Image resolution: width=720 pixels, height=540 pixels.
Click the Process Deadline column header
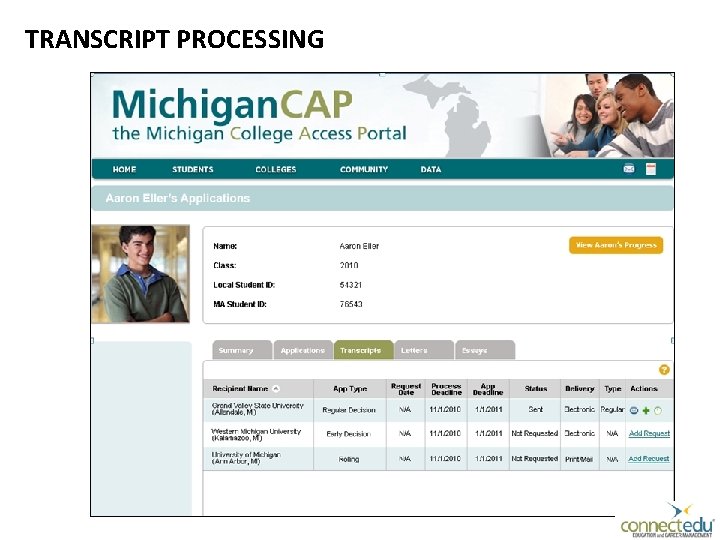(x=446, y=389)
